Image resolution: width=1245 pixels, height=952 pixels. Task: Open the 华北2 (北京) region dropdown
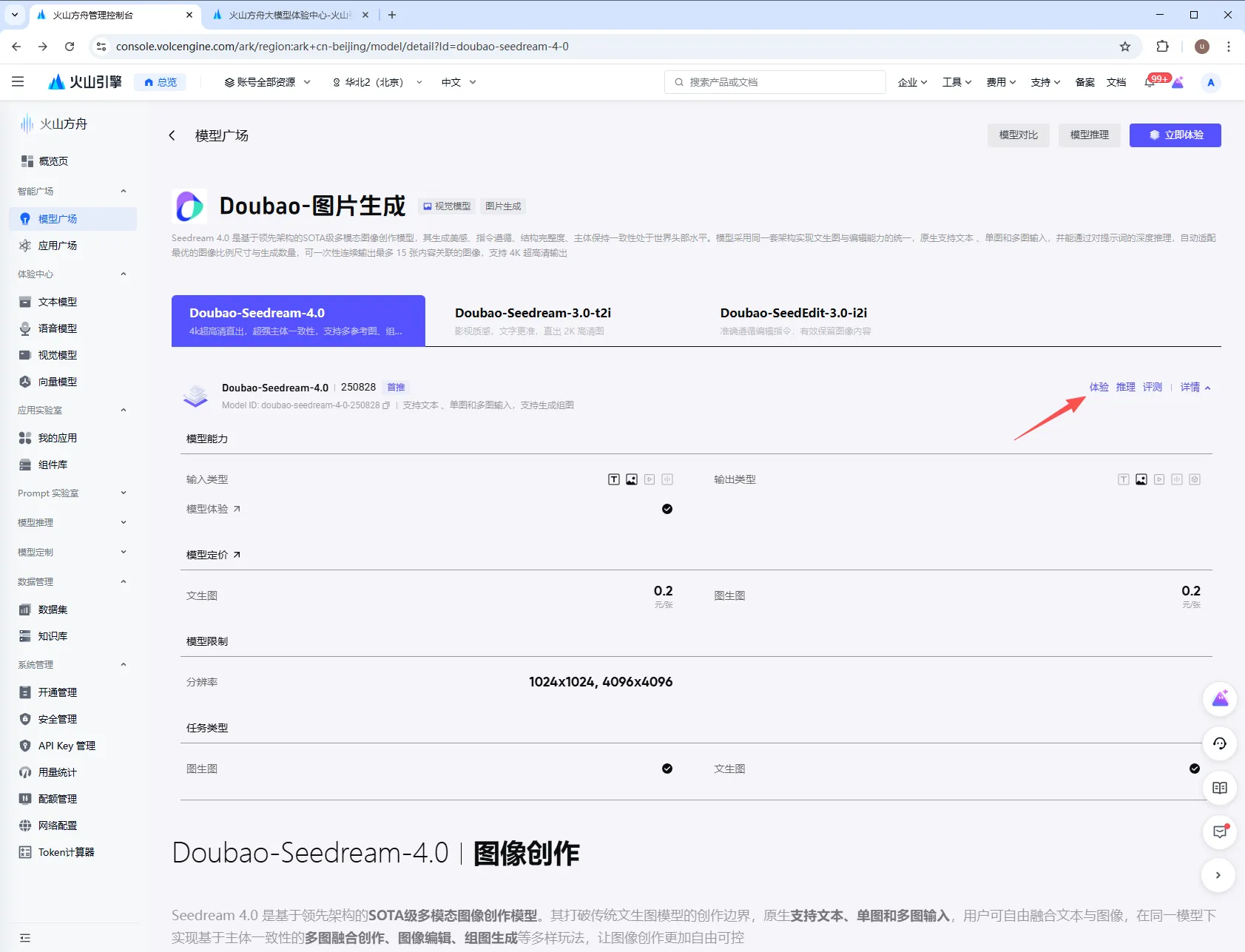[377, 82]
